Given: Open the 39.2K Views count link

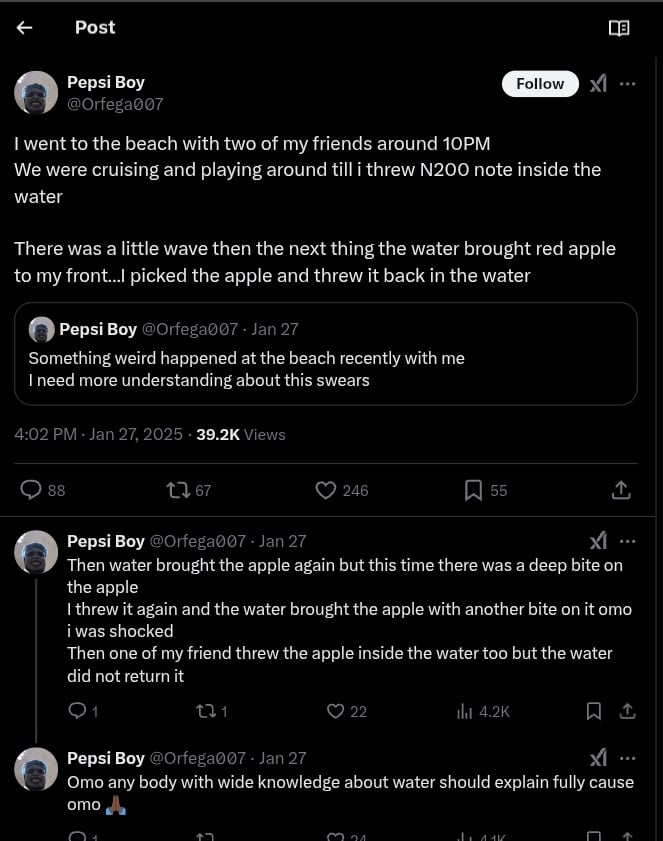Looking at the screenshot, I should 241,434.
